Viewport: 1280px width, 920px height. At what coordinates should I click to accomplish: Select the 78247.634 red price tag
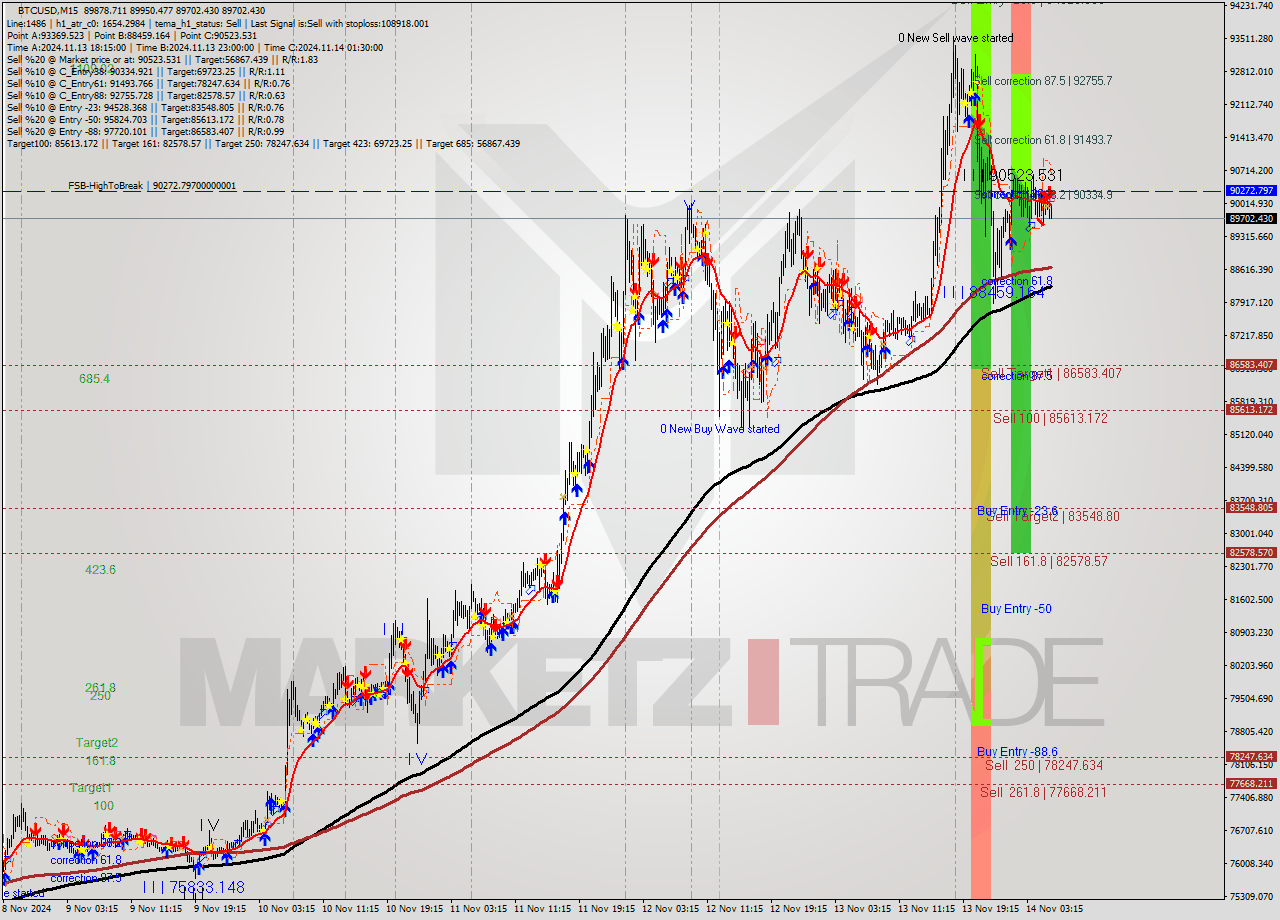(1251, 757)
